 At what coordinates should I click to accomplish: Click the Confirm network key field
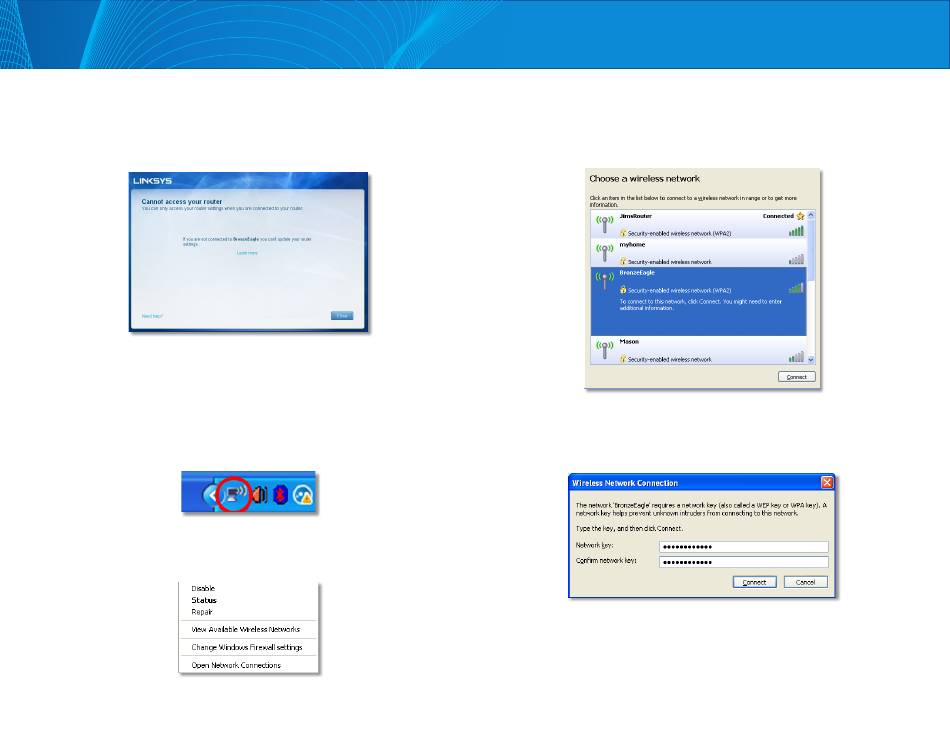coord(743,562)
